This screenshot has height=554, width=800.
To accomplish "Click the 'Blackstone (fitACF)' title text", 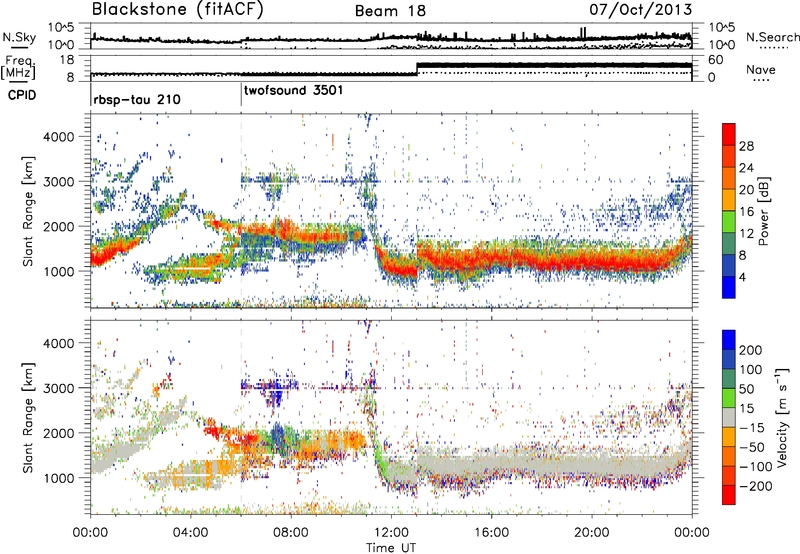I will click(178, 10).
